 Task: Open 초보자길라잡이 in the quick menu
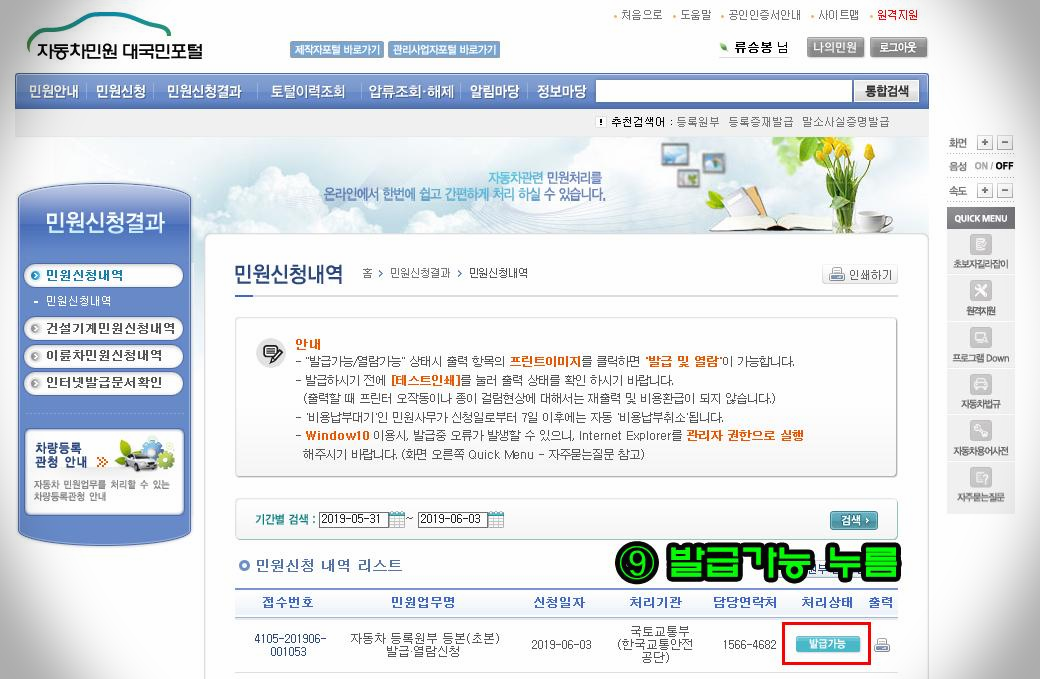(x=980, y=252)
